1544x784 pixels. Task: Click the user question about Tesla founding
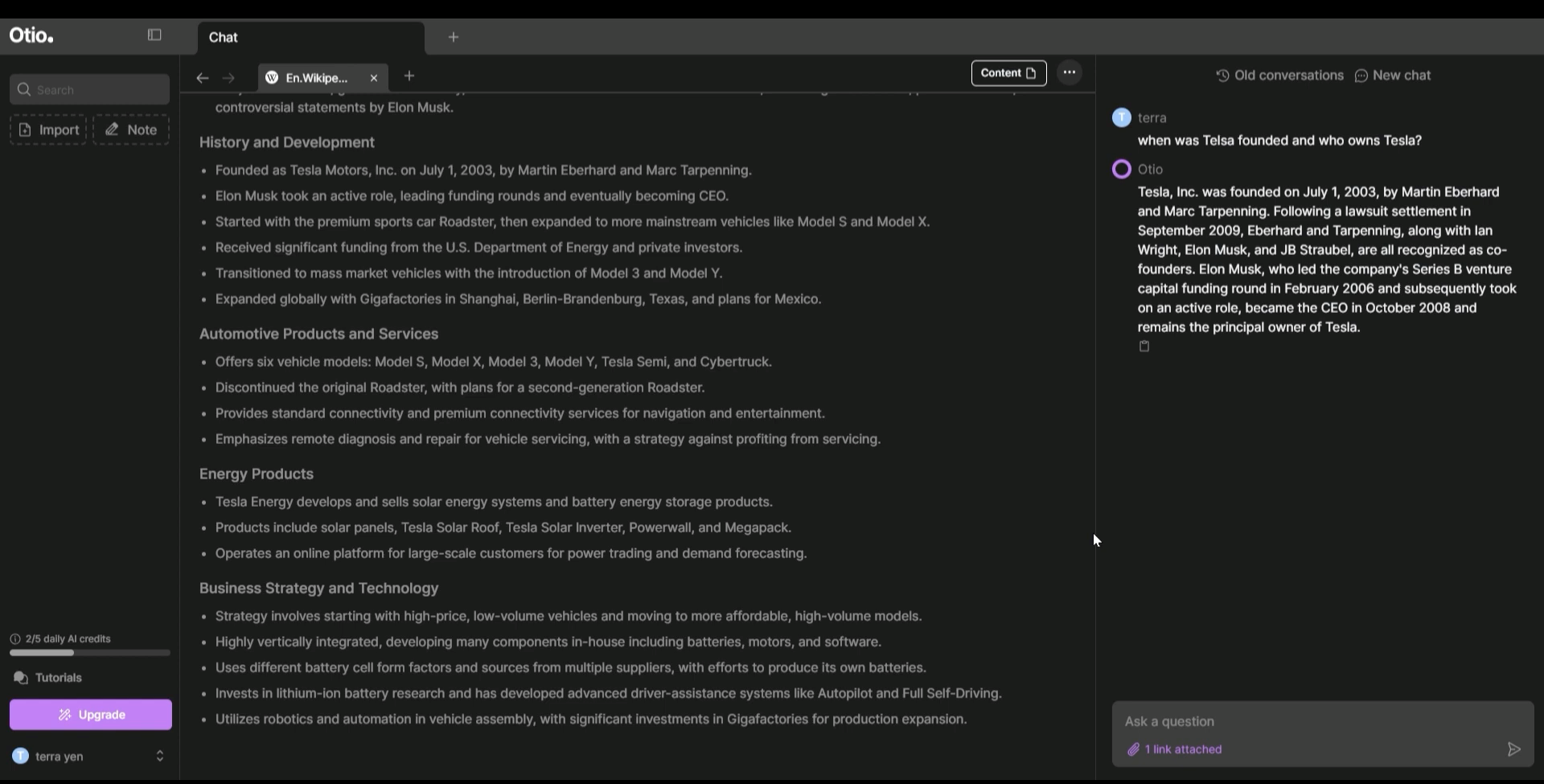(x=1279, y=141)
